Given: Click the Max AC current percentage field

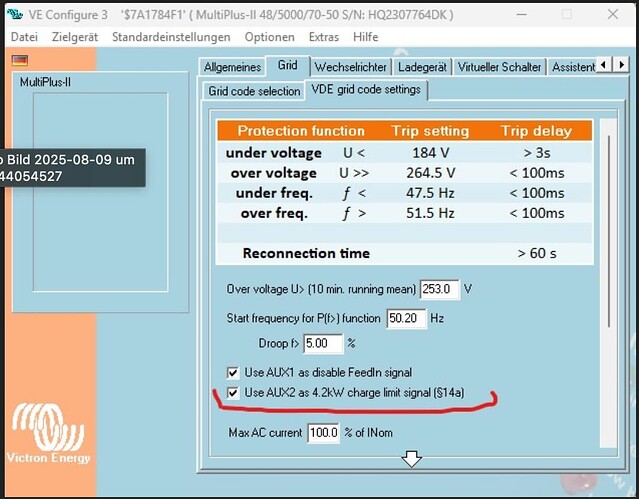Looking at the screenshot, I should [323, 434].
